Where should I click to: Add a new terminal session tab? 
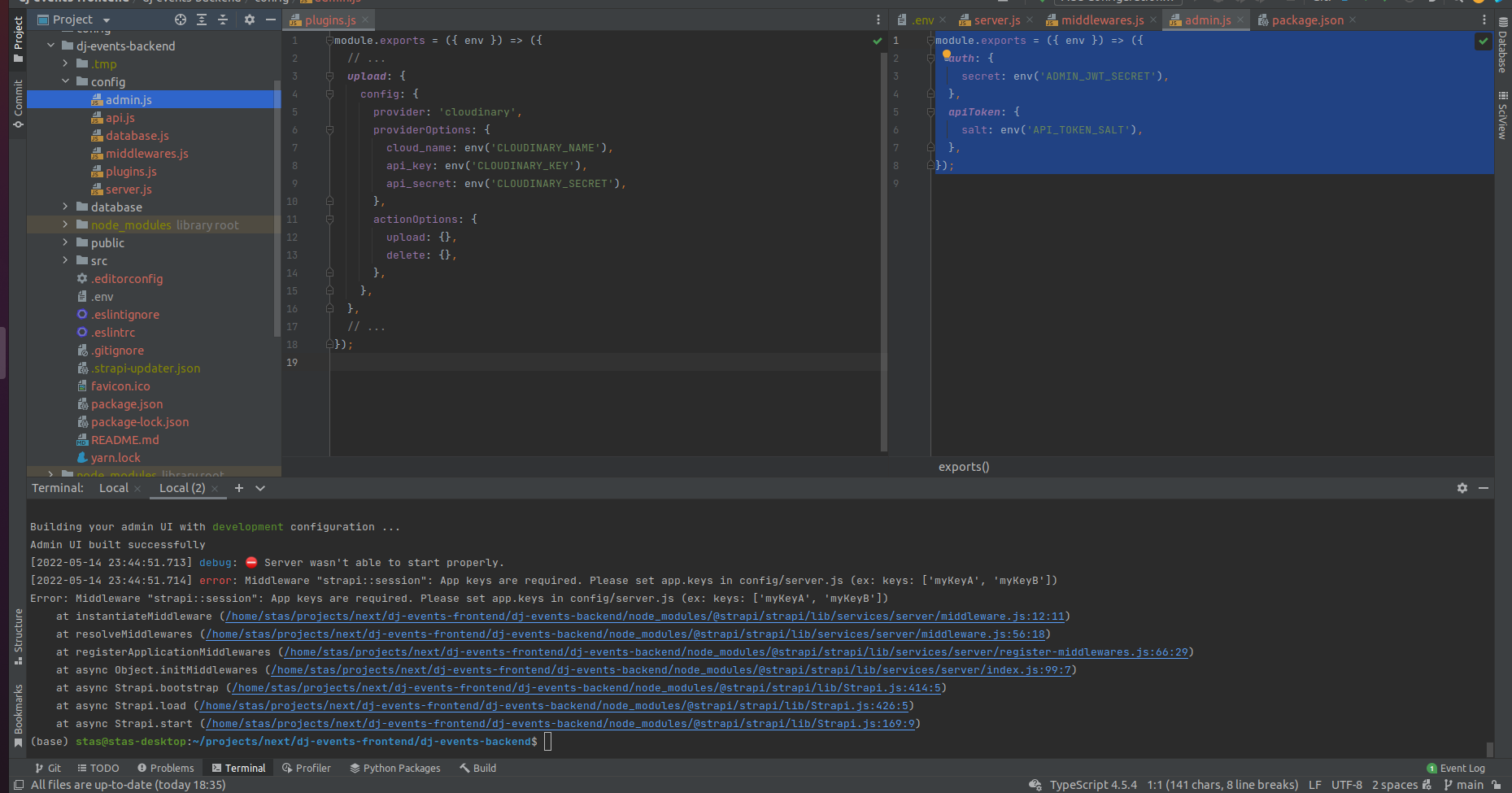coord(239,488)
